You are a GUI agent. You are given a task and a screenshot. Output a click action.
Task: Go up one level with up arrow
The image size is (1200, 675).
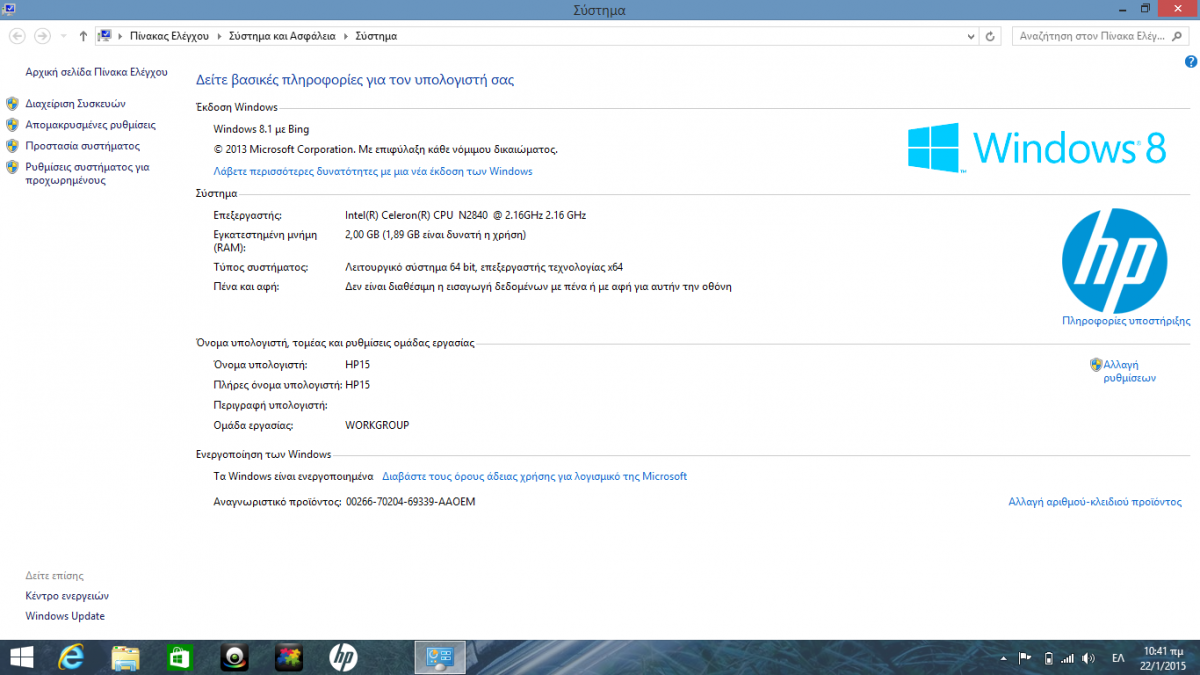click(x=83, y=36)
